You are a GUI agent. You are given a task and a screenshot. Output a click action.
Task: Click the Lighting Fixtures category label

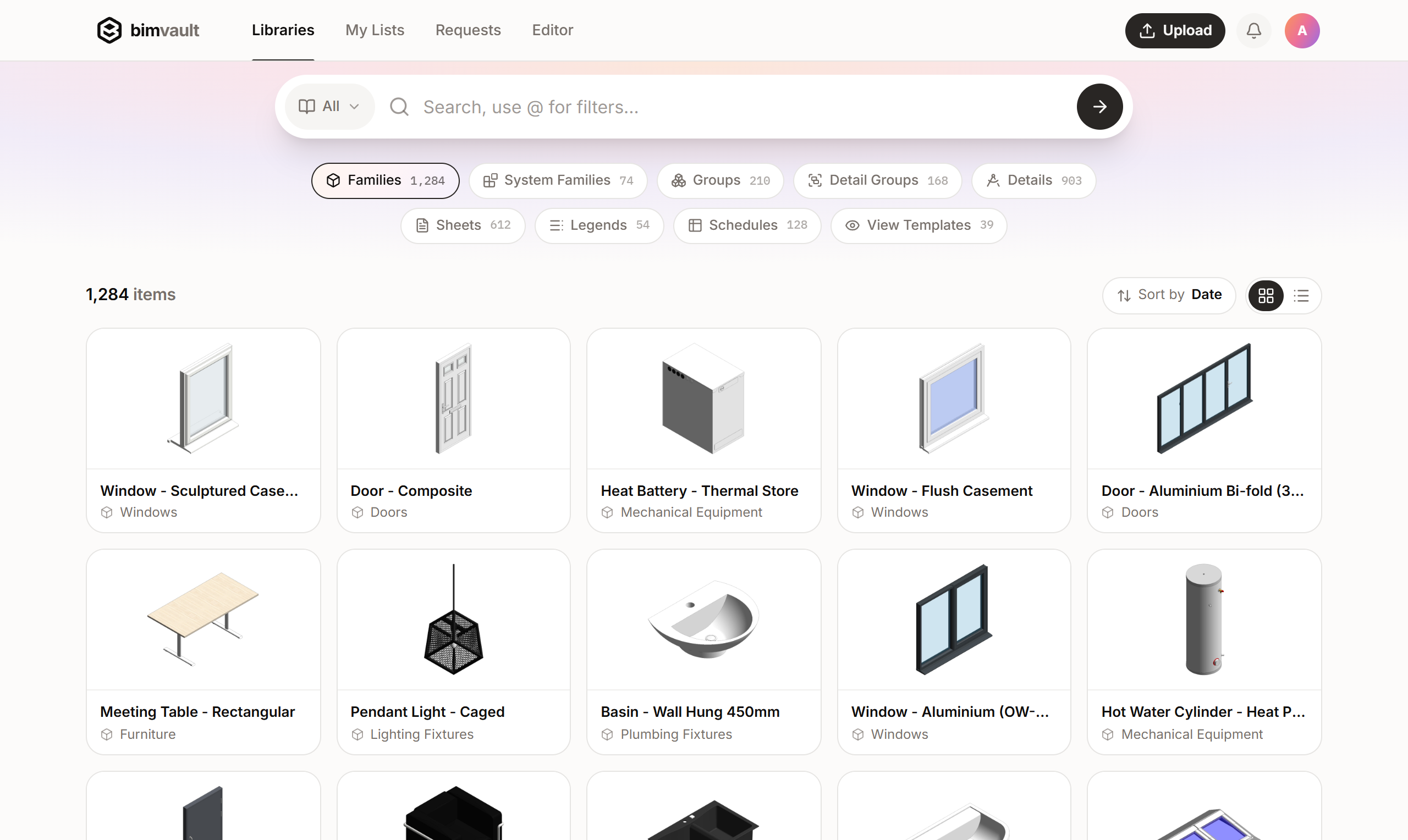pos(422,734)
